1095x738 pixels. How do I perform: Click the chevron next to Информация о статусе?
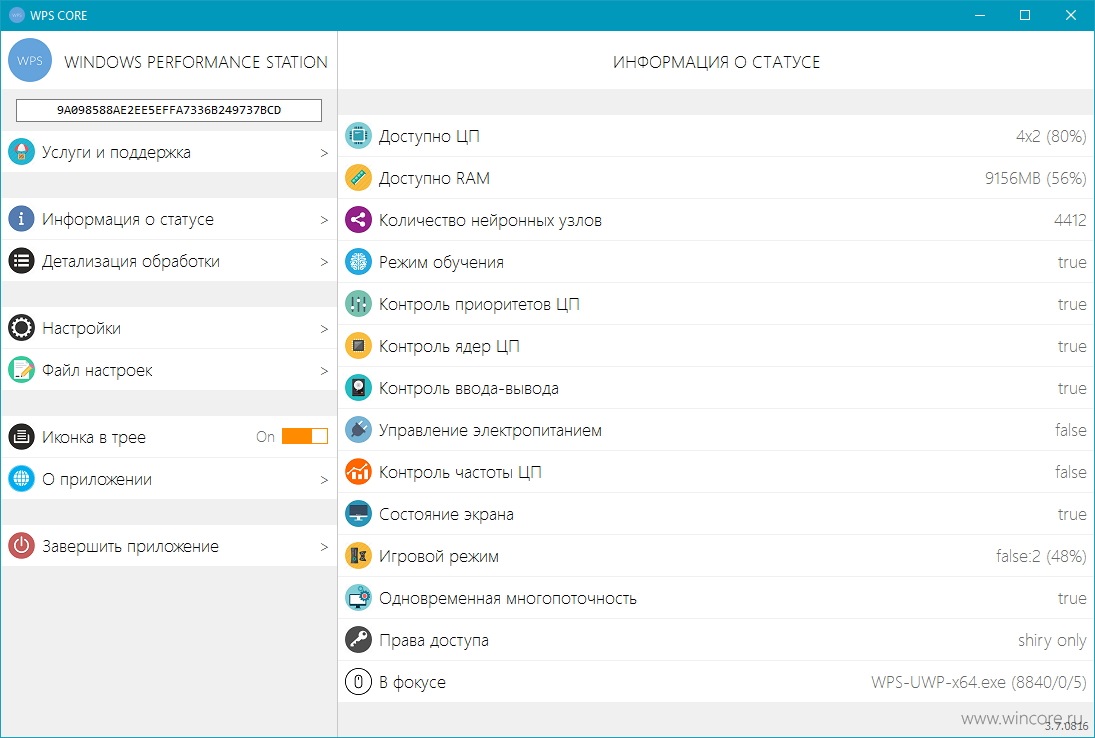click(x=324, y=219)
